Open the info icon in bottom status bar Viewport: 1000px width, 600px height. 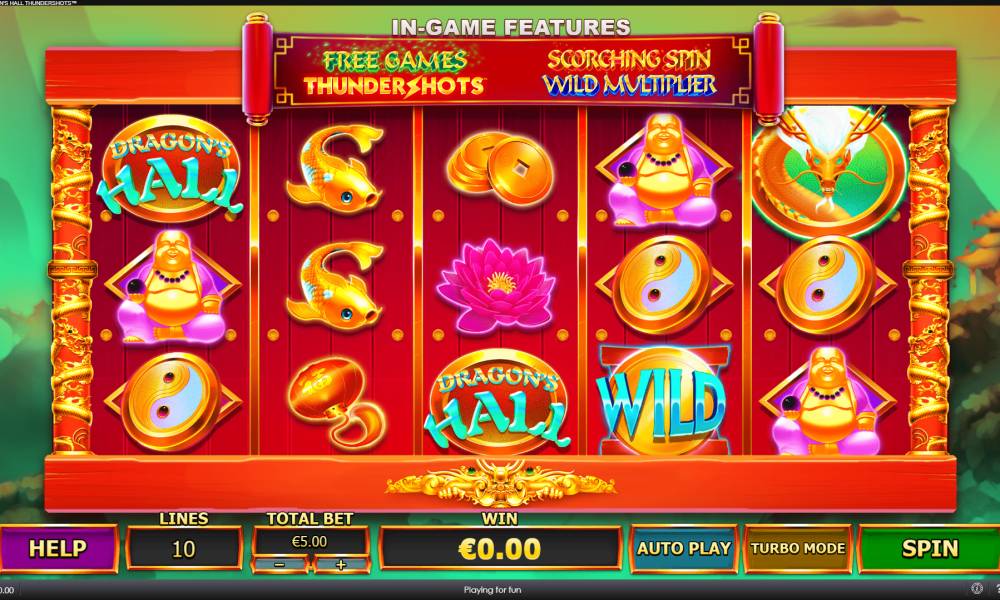coord(976,589)
